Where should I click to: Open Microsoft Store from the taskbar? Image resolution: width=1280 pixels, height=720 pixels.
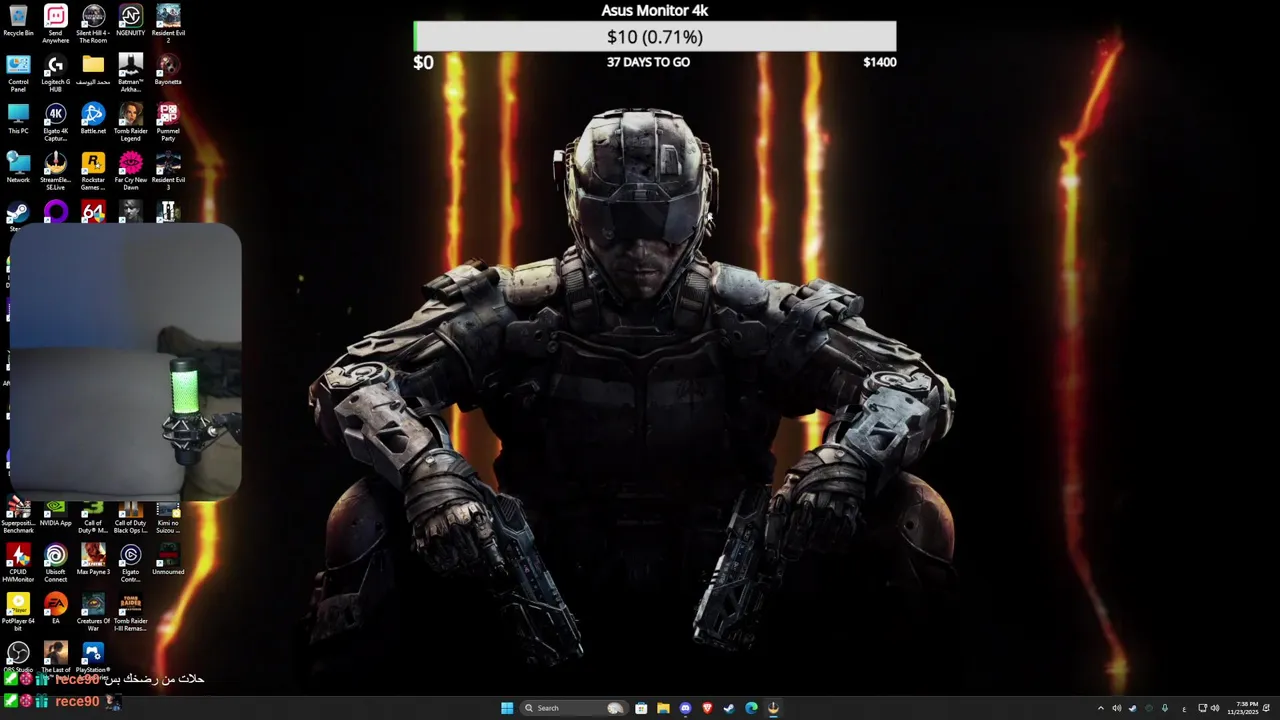(x=641, y=708)
